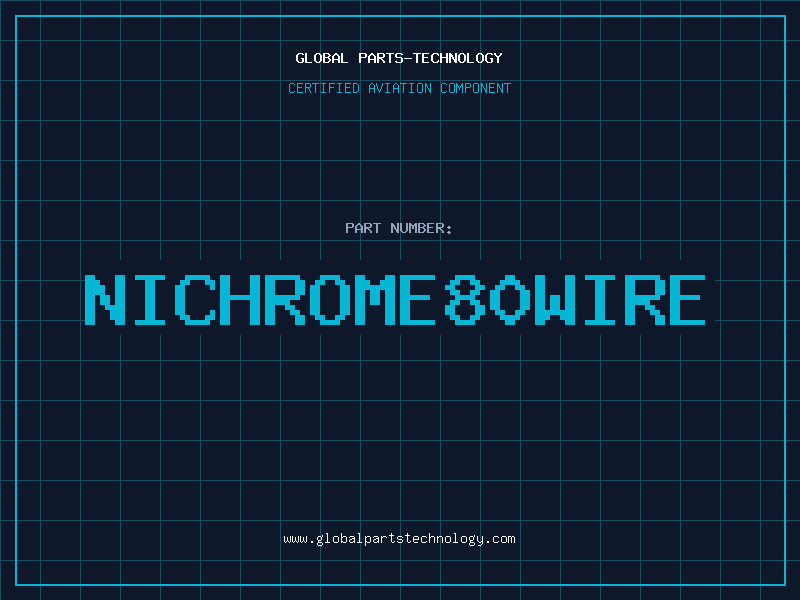Image resolution: width=800 pixels, height=600 pixels.
Task: Click the letter C in the part number
Action: pos(195,300)
